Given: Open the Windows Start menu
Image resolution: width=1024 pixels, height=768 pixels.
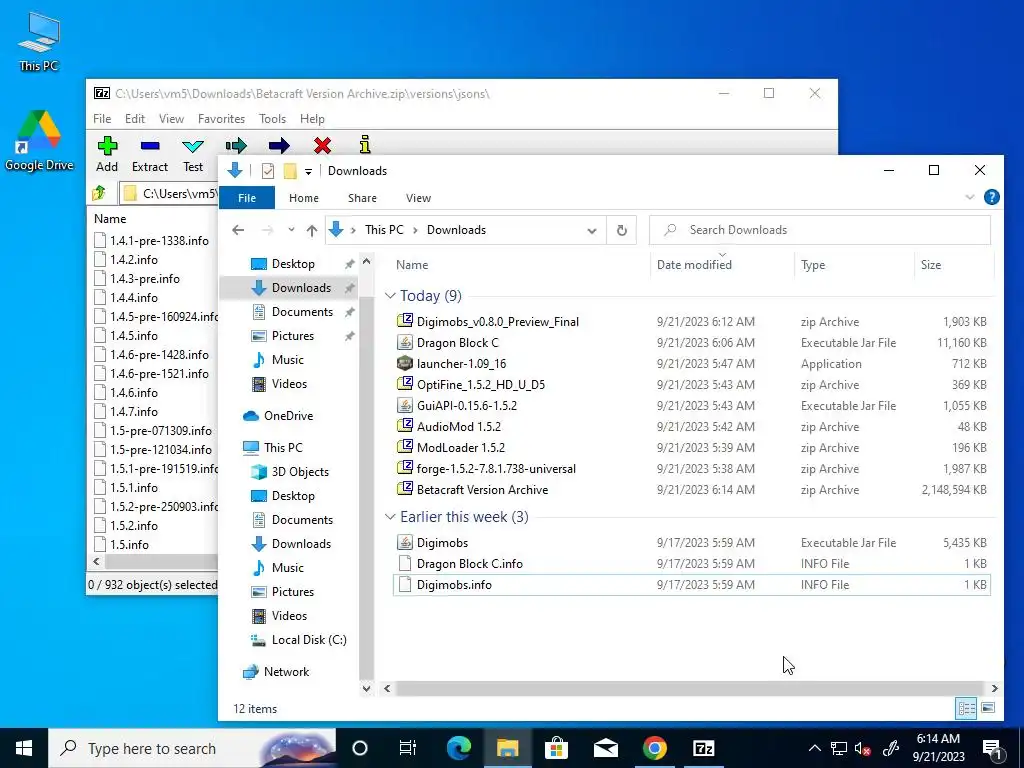Looking at the screenshot, I should click(x=24, y=748).
